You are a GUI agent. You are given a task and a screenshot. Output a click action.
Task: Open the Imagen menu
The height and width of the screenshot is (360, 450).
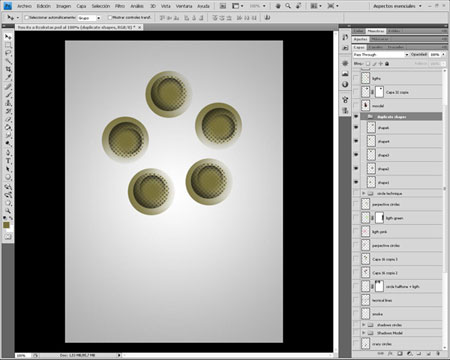[63, 6]
